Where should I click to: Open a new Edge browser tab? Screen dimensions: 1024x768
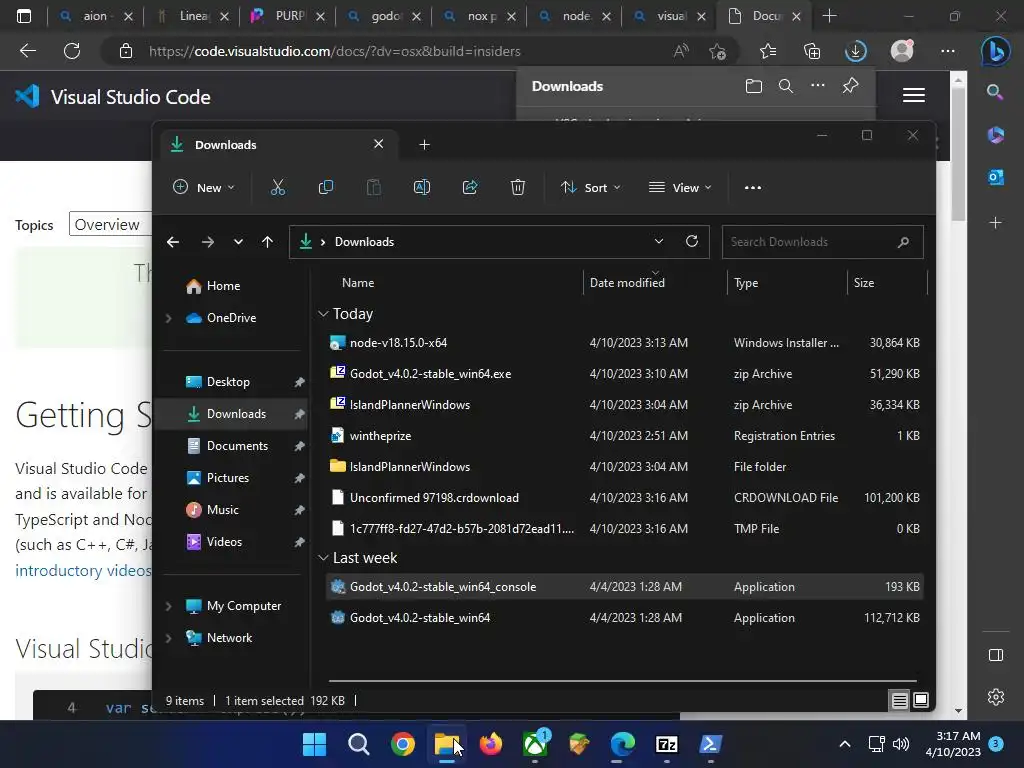[829, 16]
